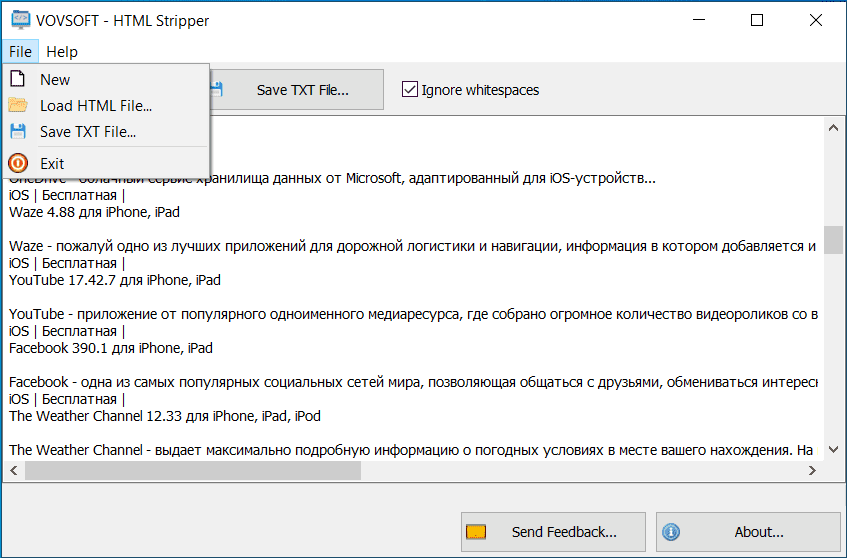Click the vertical scrollbar thumb

tap(833, 239)
